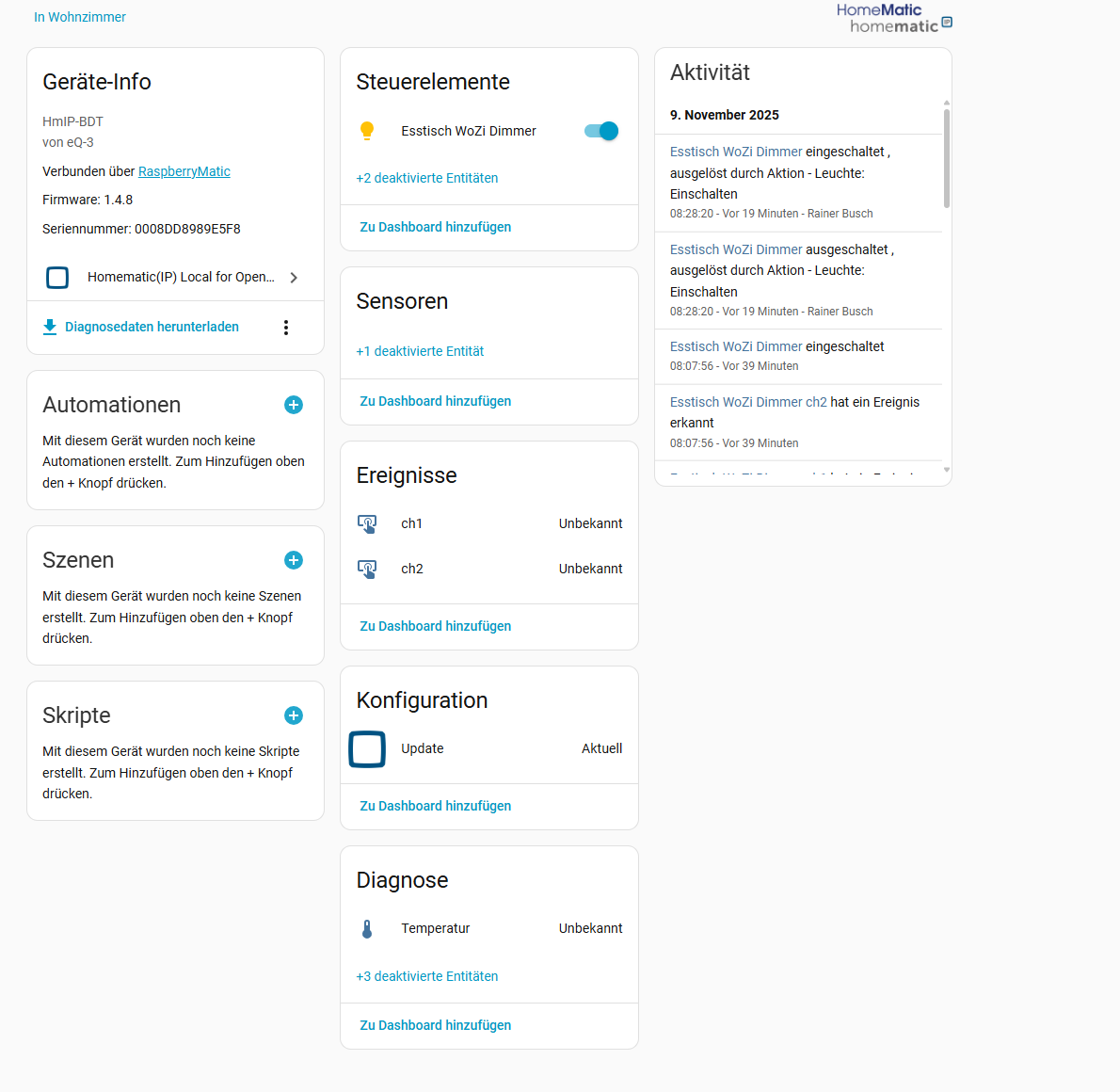1120x1092 pixels.
Task: Open the Homematic(IP) Local integration chevron
Action: tap(294, 278)
